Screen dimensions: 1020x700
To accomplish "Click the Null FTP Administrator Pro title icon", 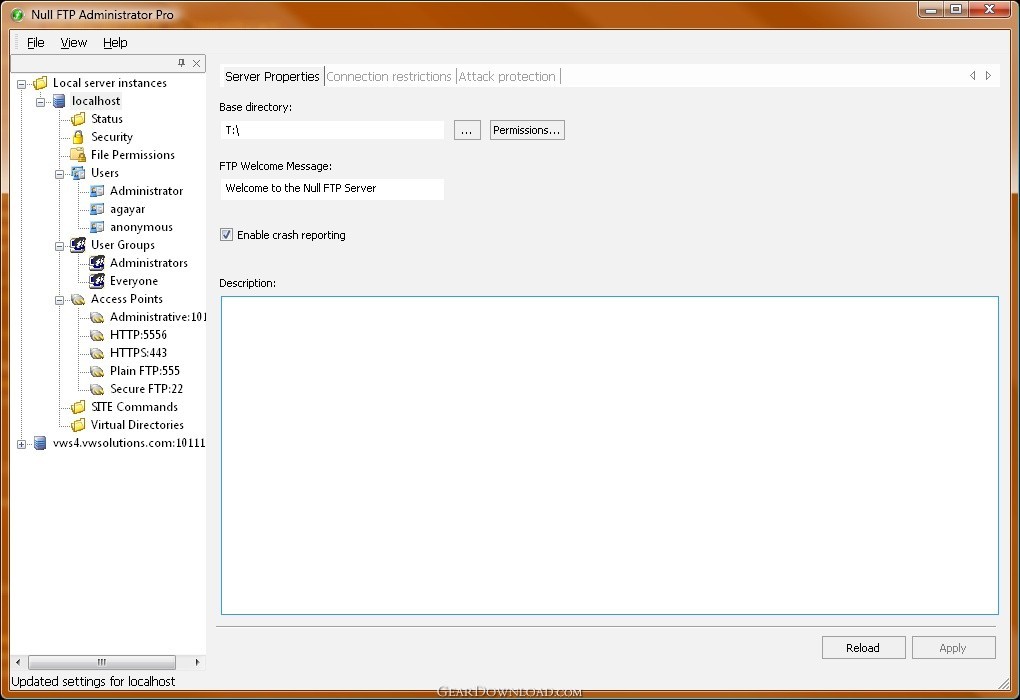I will click(x=17, y=14).
